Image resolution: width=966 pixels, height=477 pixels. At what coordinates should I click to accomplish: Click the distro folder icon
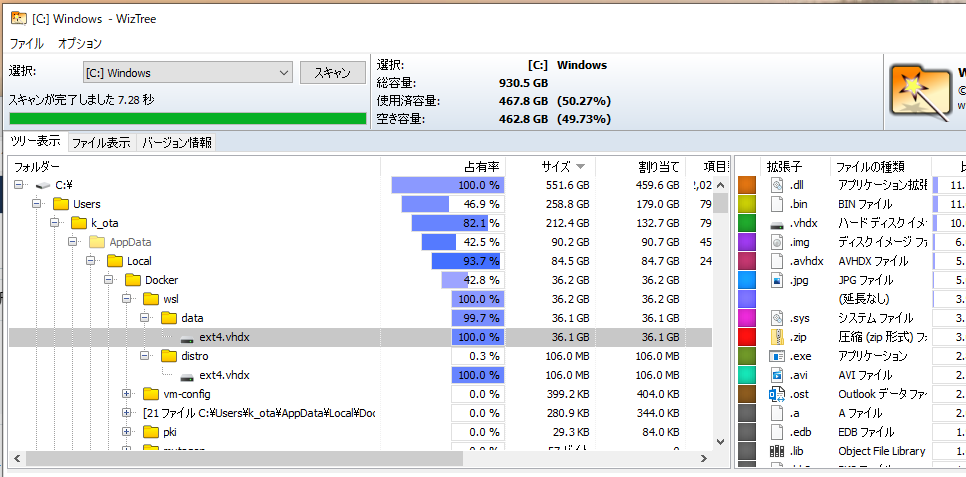169,356
